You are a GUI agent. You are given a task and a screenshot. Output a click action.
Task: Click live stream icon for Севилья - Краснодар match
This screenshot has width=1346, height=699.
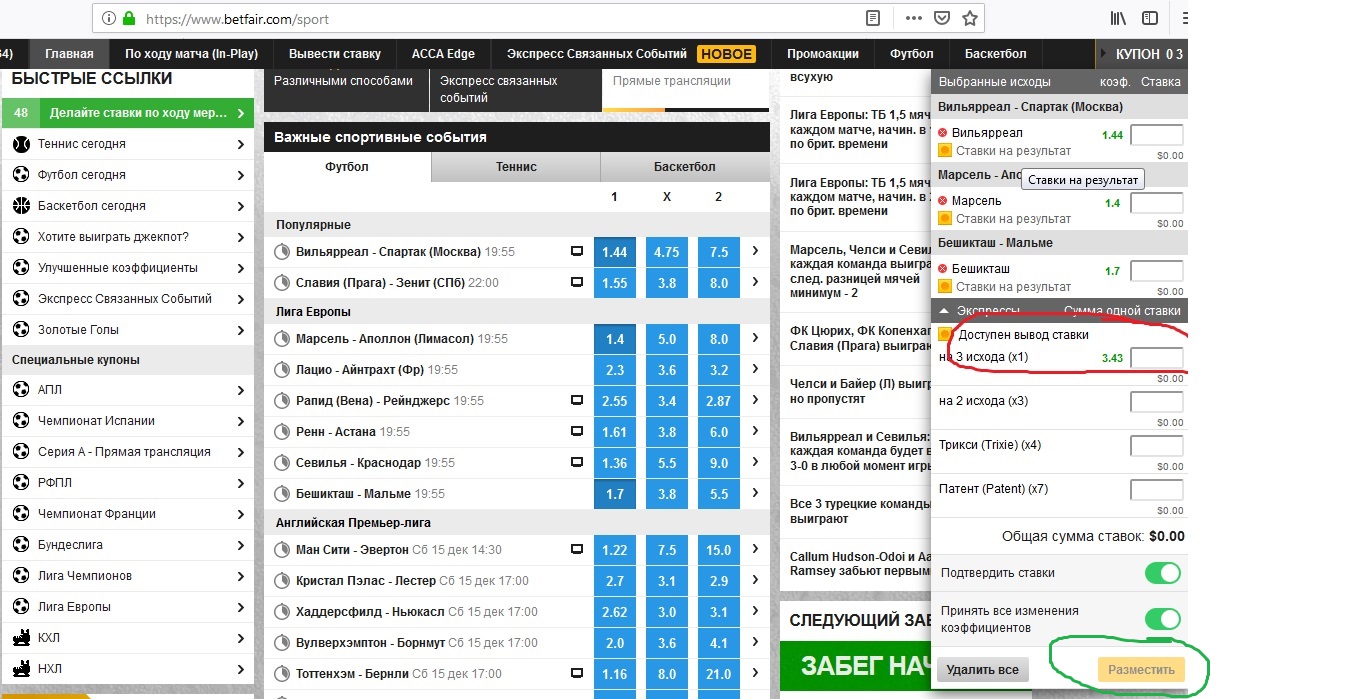click(x=577, y=463)
